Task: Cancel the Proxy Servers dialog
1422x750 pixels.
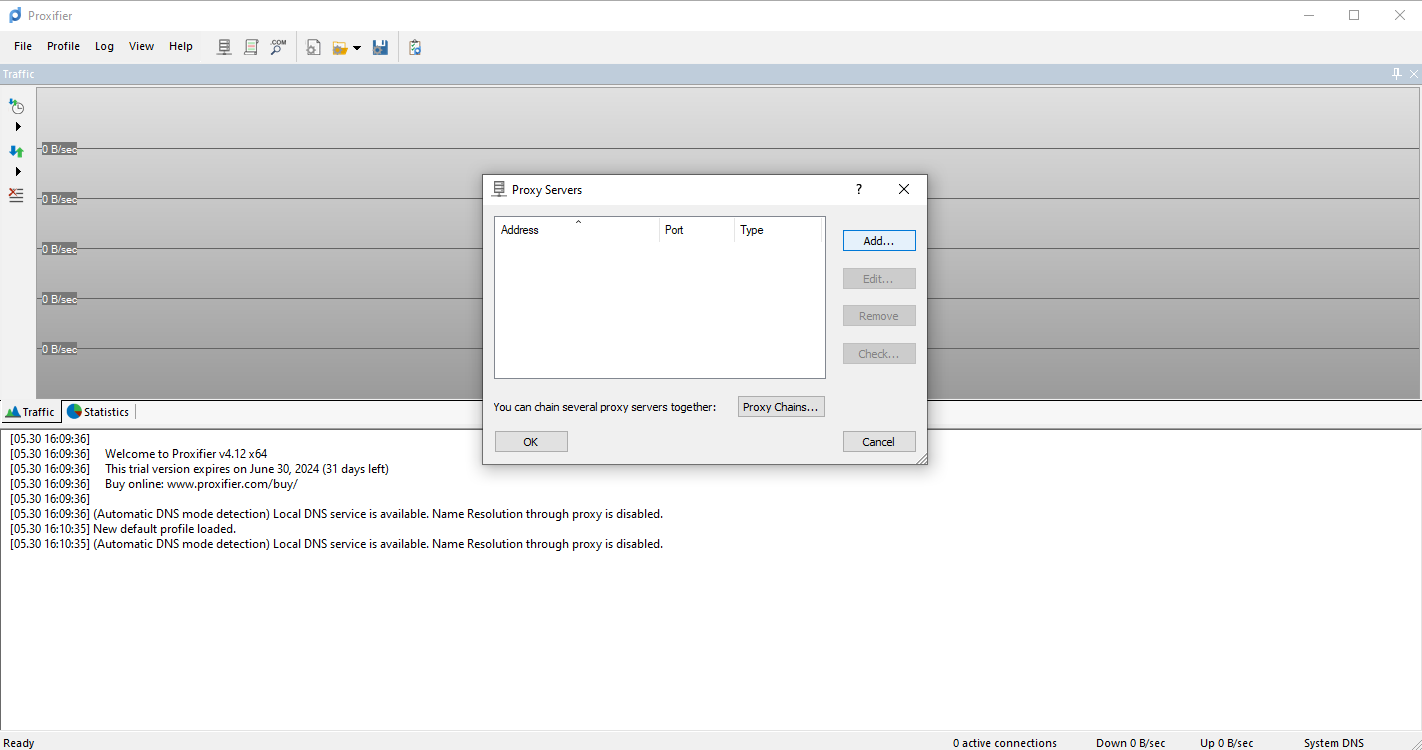Action: click(879, 442)
